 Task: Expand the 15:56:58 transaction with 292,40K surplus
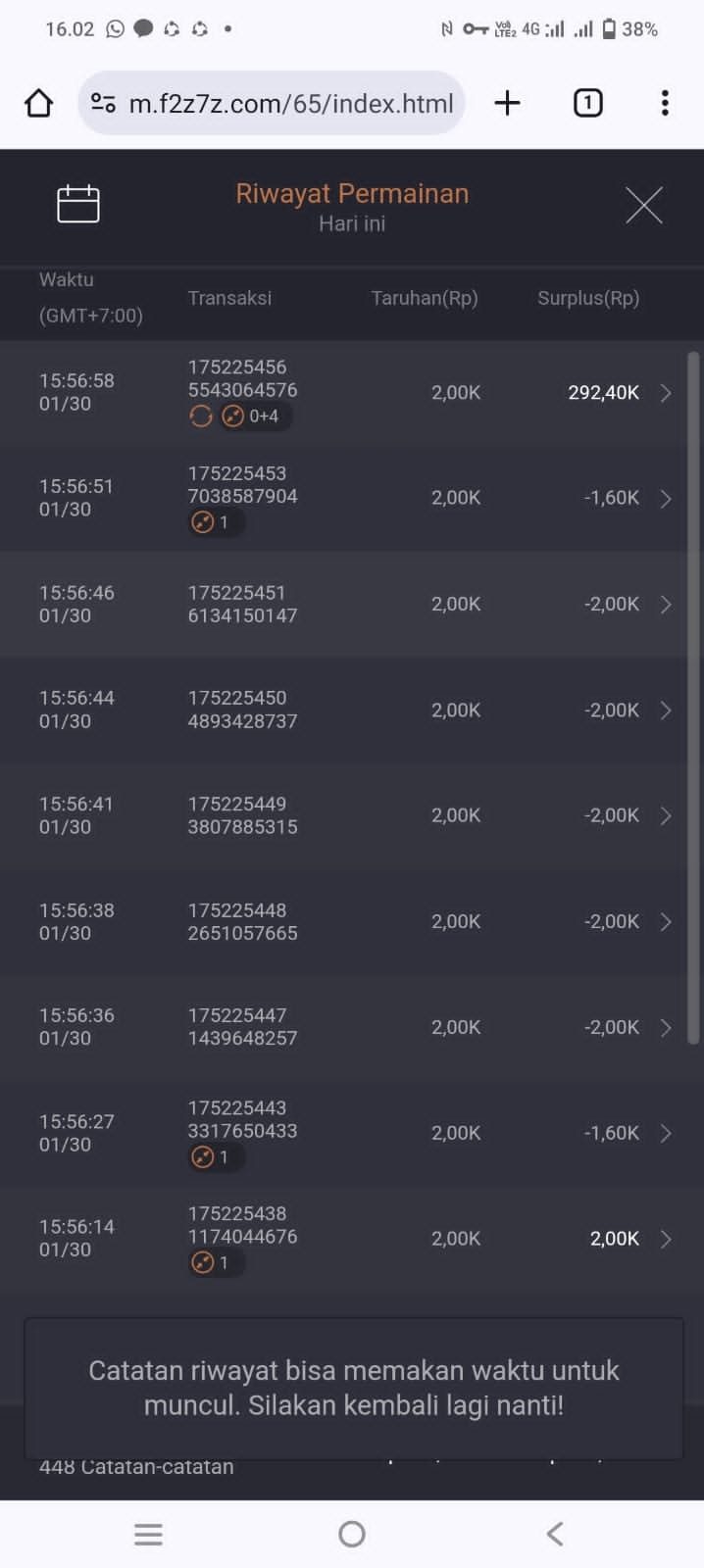point(666,393)
